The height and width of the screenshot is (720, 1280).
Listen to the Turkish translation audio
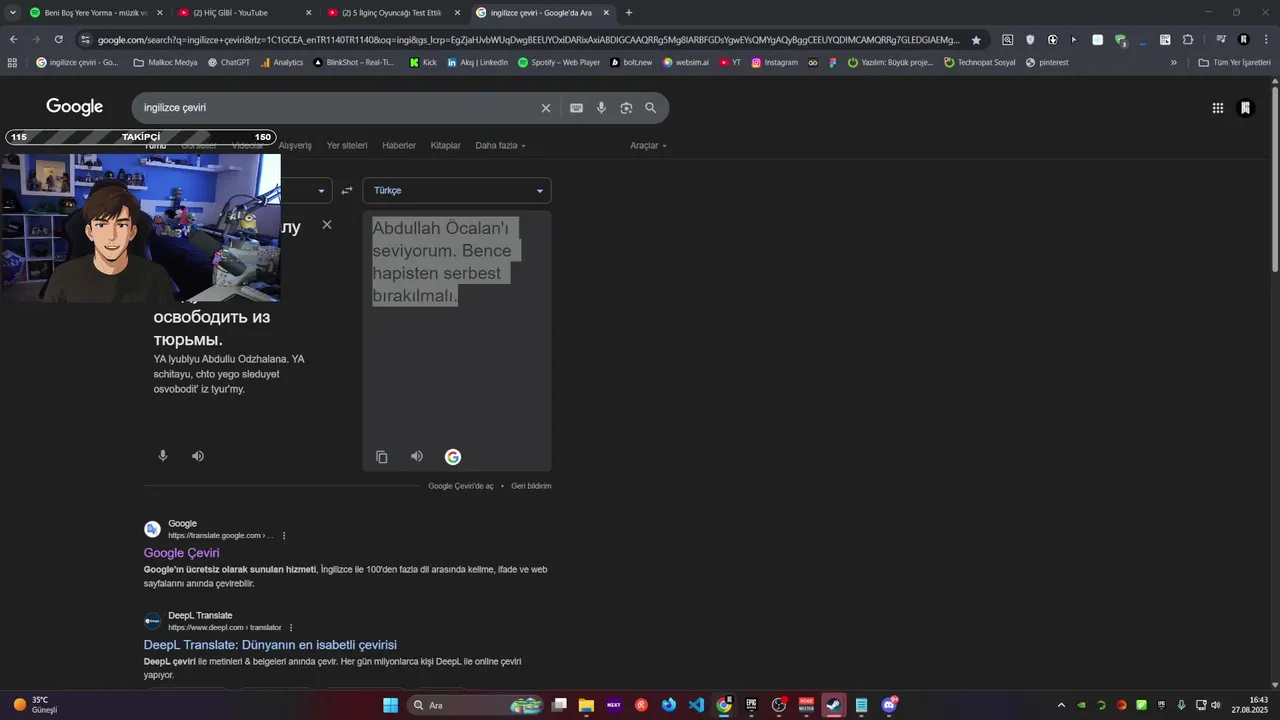[417, 457]
